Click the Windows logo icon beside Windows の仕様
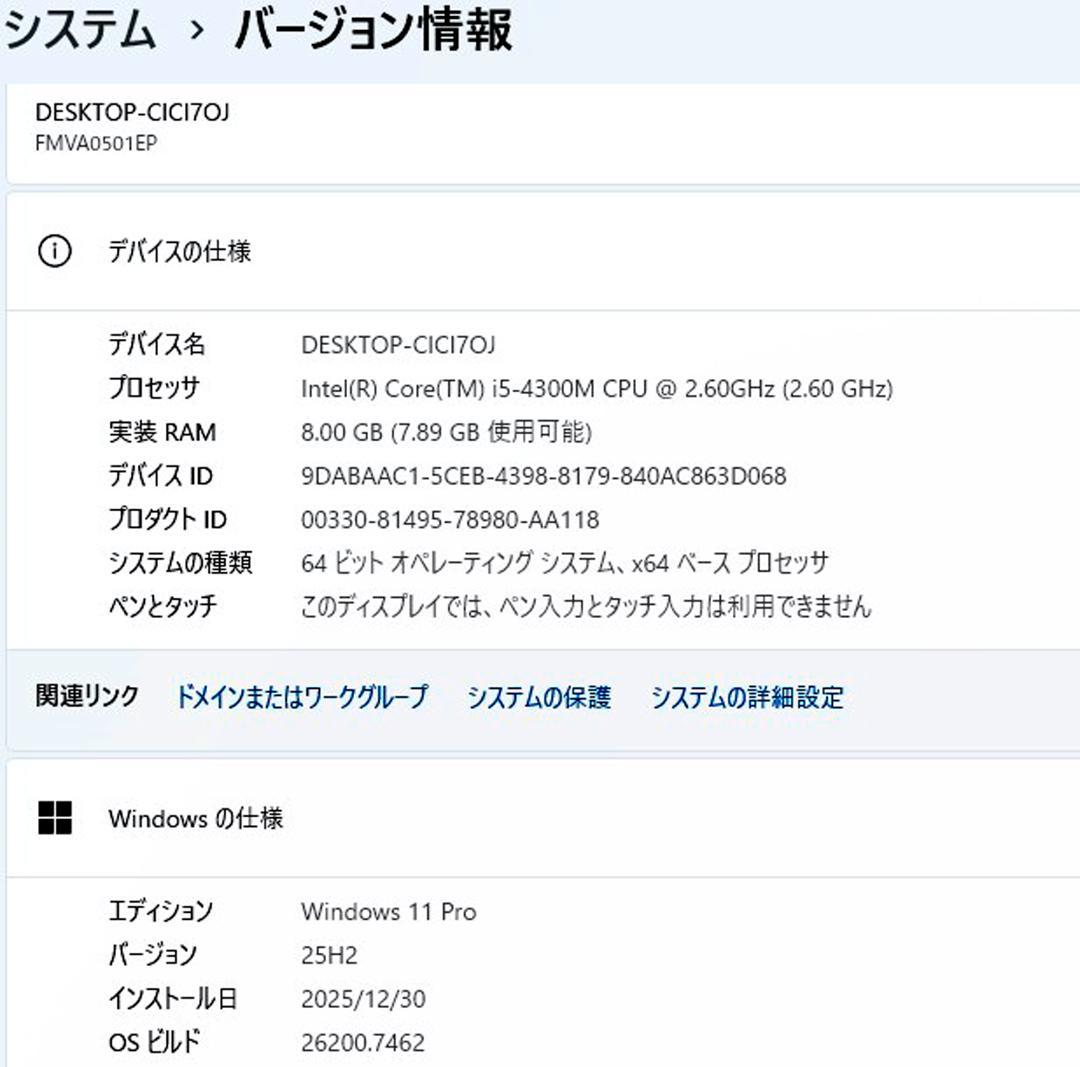 coord(55,817)
